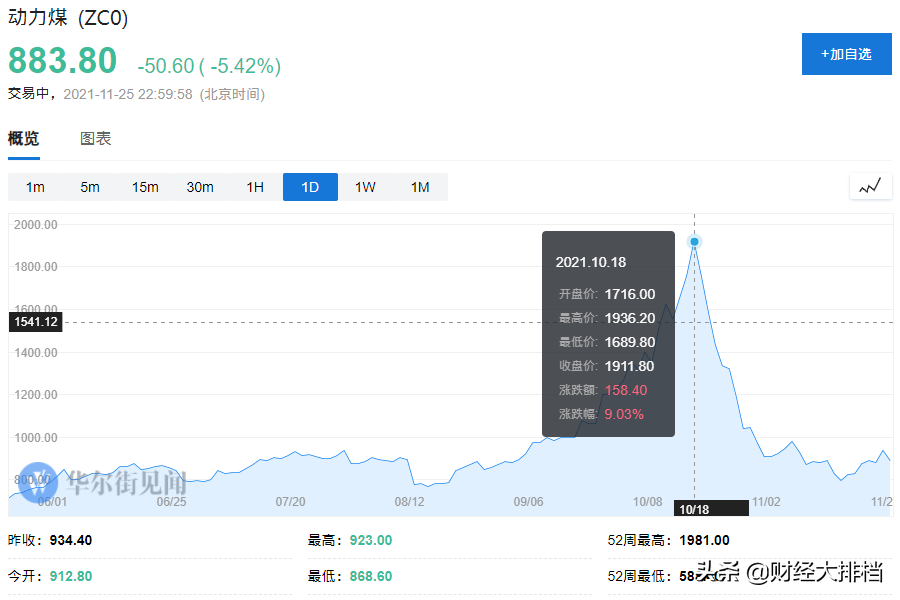
Task: Click the 动力煤 (ZC0) title
Action: 68,19
